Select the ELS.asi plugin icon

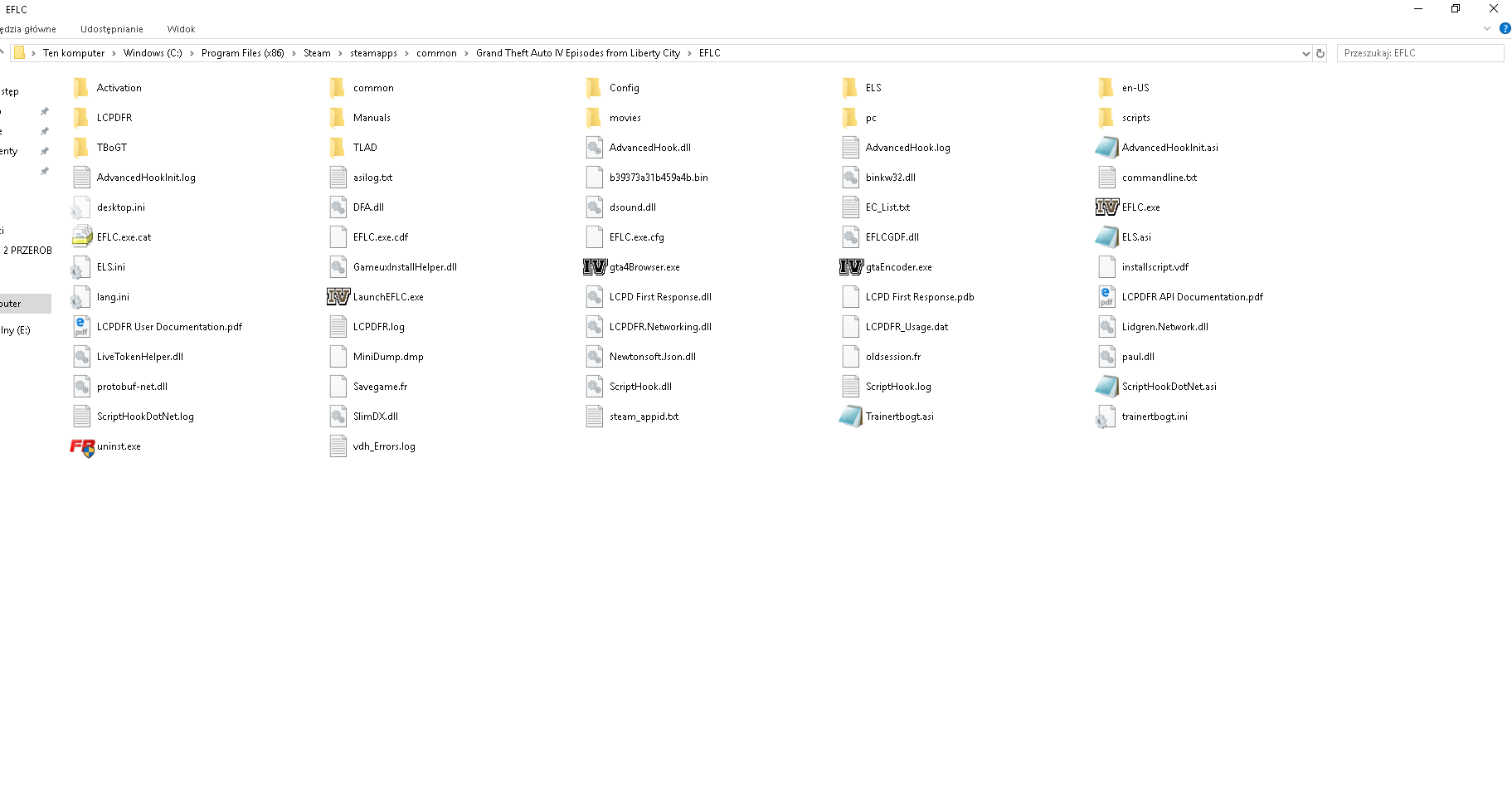1106,237
